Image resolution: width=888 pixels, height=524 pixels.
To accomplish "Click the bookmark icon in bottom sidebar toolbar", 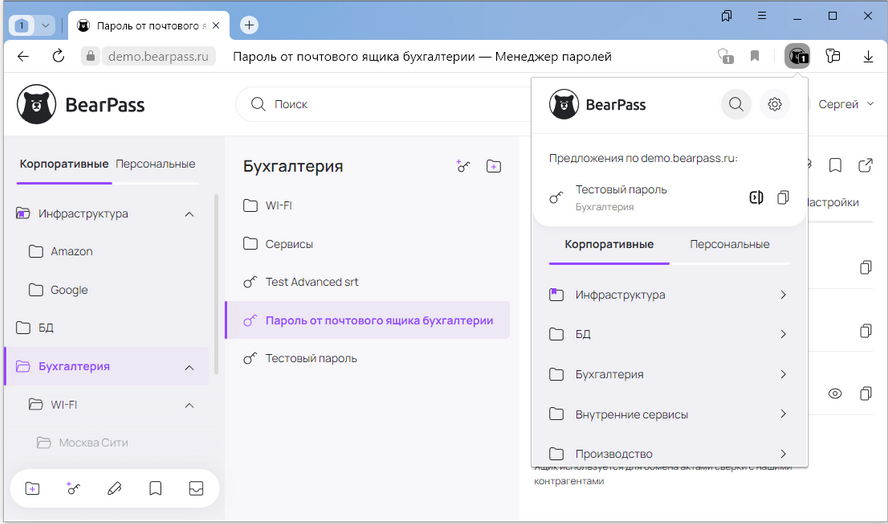I will tap(155, 488).
